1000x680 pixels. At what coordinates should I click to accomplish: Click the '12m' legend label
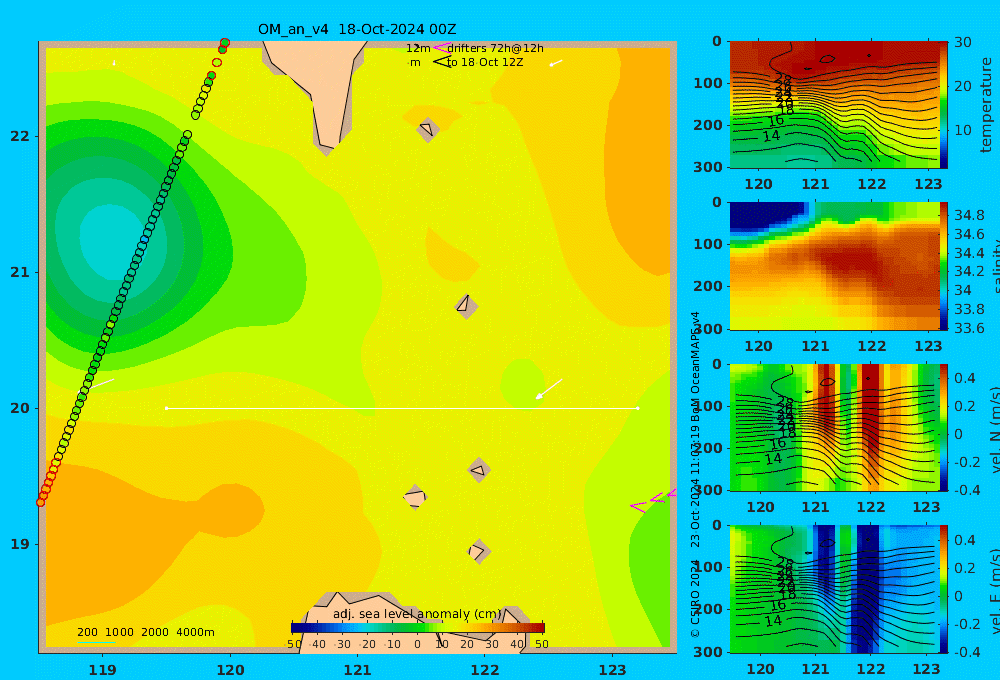418,48
